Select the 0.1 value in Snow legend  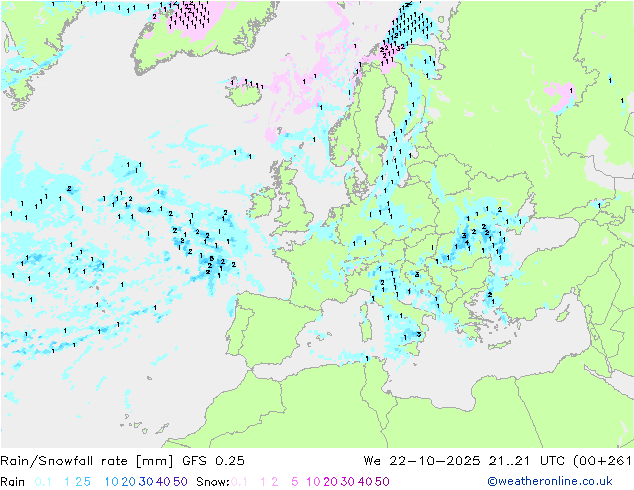click(x=239, y=482)
